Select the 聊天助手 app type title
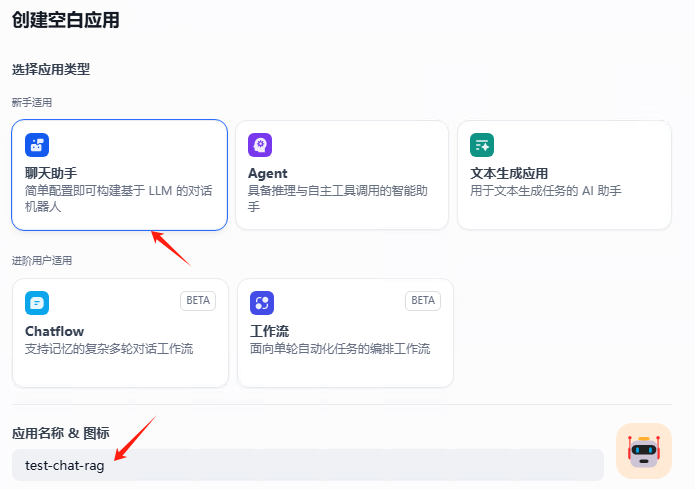695x489 pixels. point(51,173)
